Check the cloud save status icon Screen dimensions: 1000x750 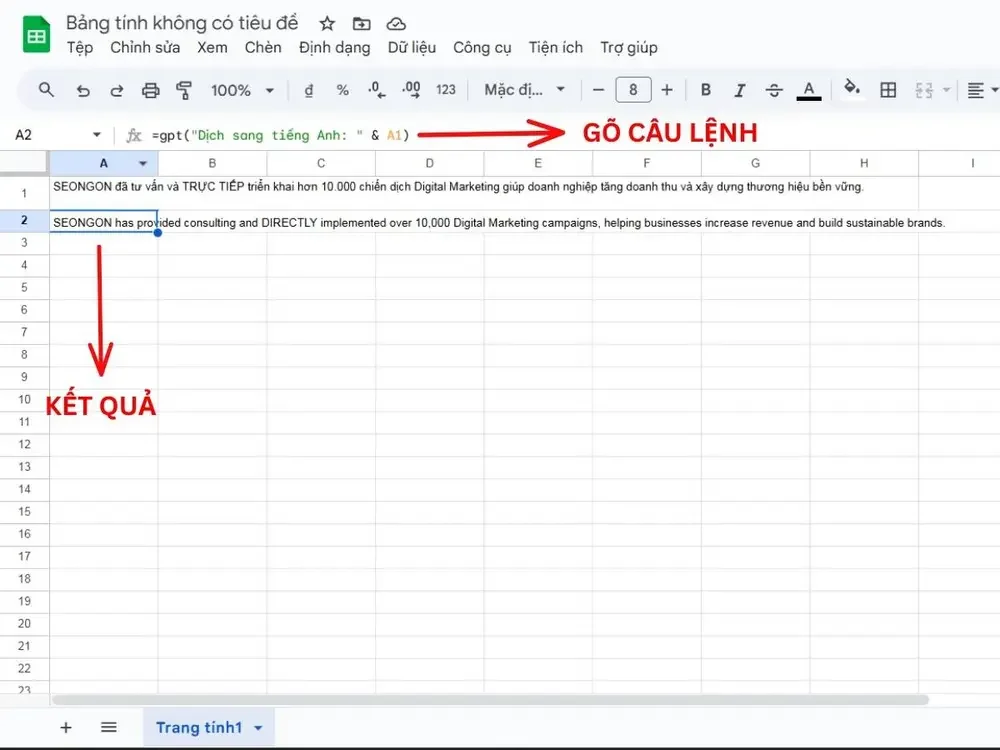[x=396, y=24]
